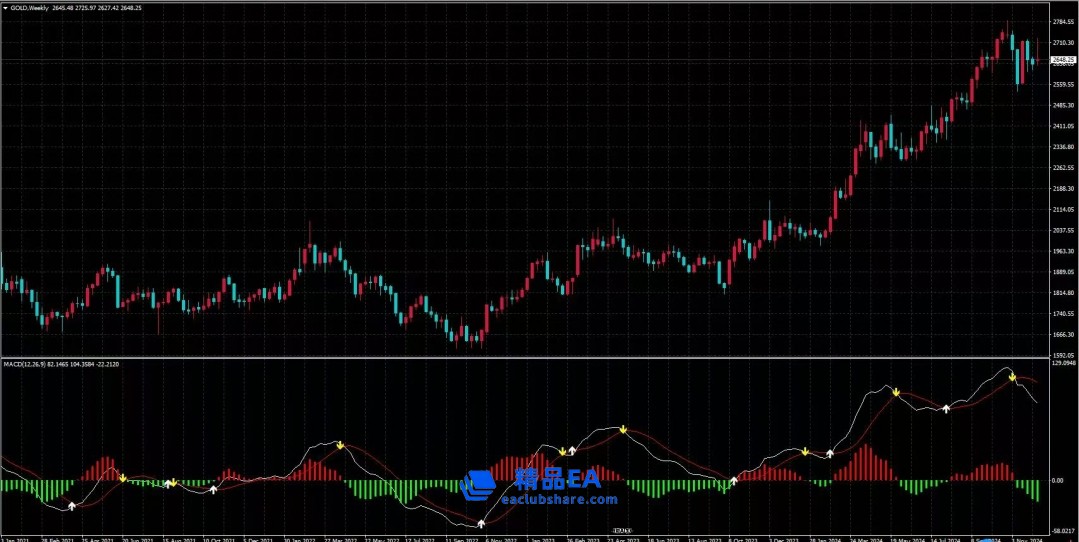Screen dimensions: 1079x542
Task: Select the rightmost white up arrow on MACD
Action: pyautogui.click(x=945, y=408)
